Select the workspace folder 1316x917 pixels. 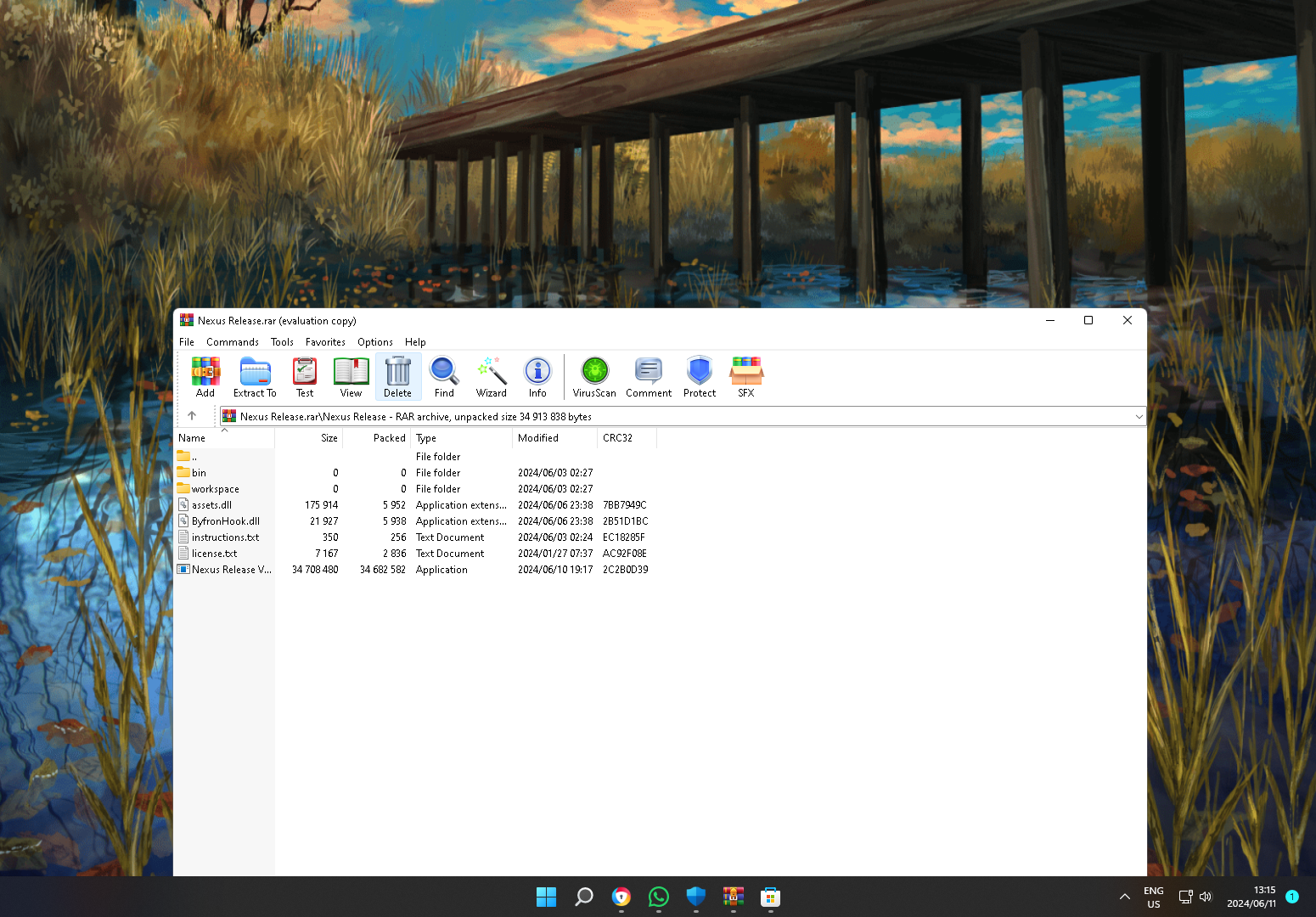216,489
